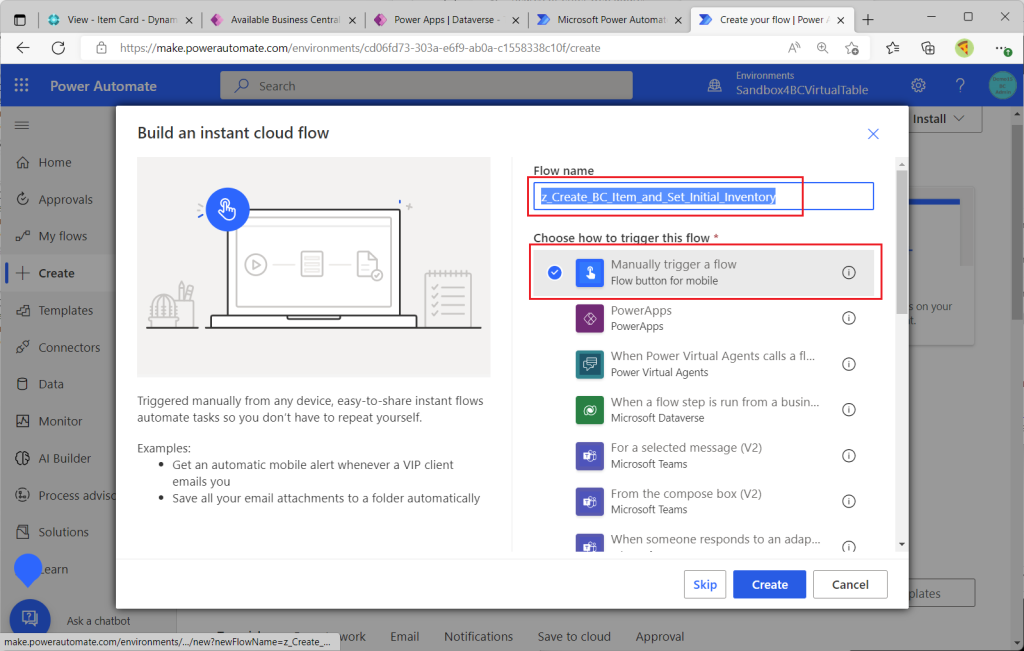Switch to Power Apps | Dataverse tab
Image resolution: width=1024 pixels, height=651 pixels.
point(446,20)
